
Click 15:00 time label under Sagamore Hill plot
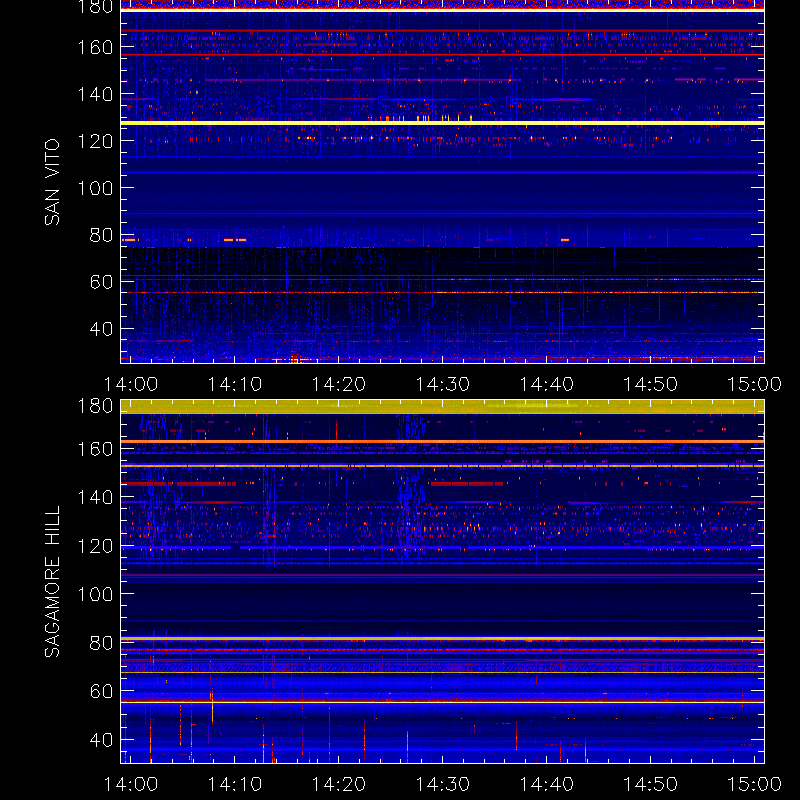tap(755, 784)
